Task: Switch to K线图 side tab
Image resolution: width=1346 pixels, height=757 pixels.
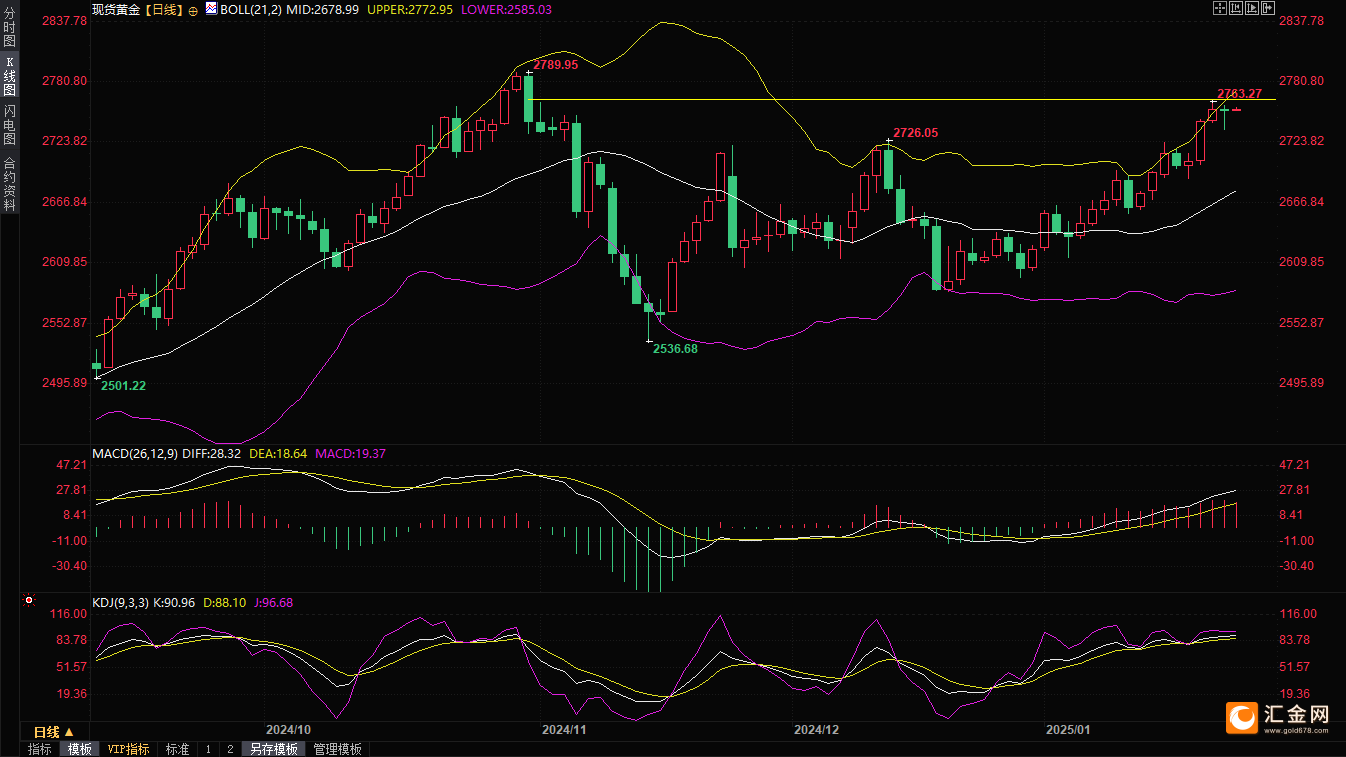Action: pyautogui.click(x=9, y=76)
